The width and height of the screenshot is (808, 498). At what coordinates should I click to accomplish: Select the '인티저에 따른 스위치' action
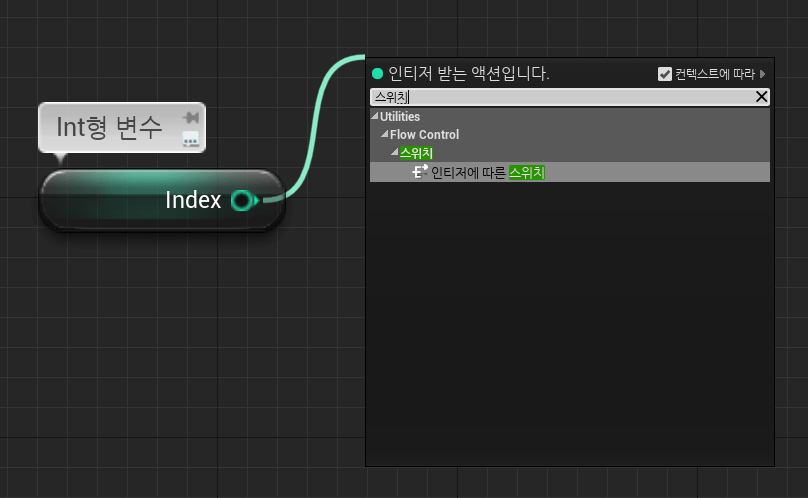pos(570,172)
